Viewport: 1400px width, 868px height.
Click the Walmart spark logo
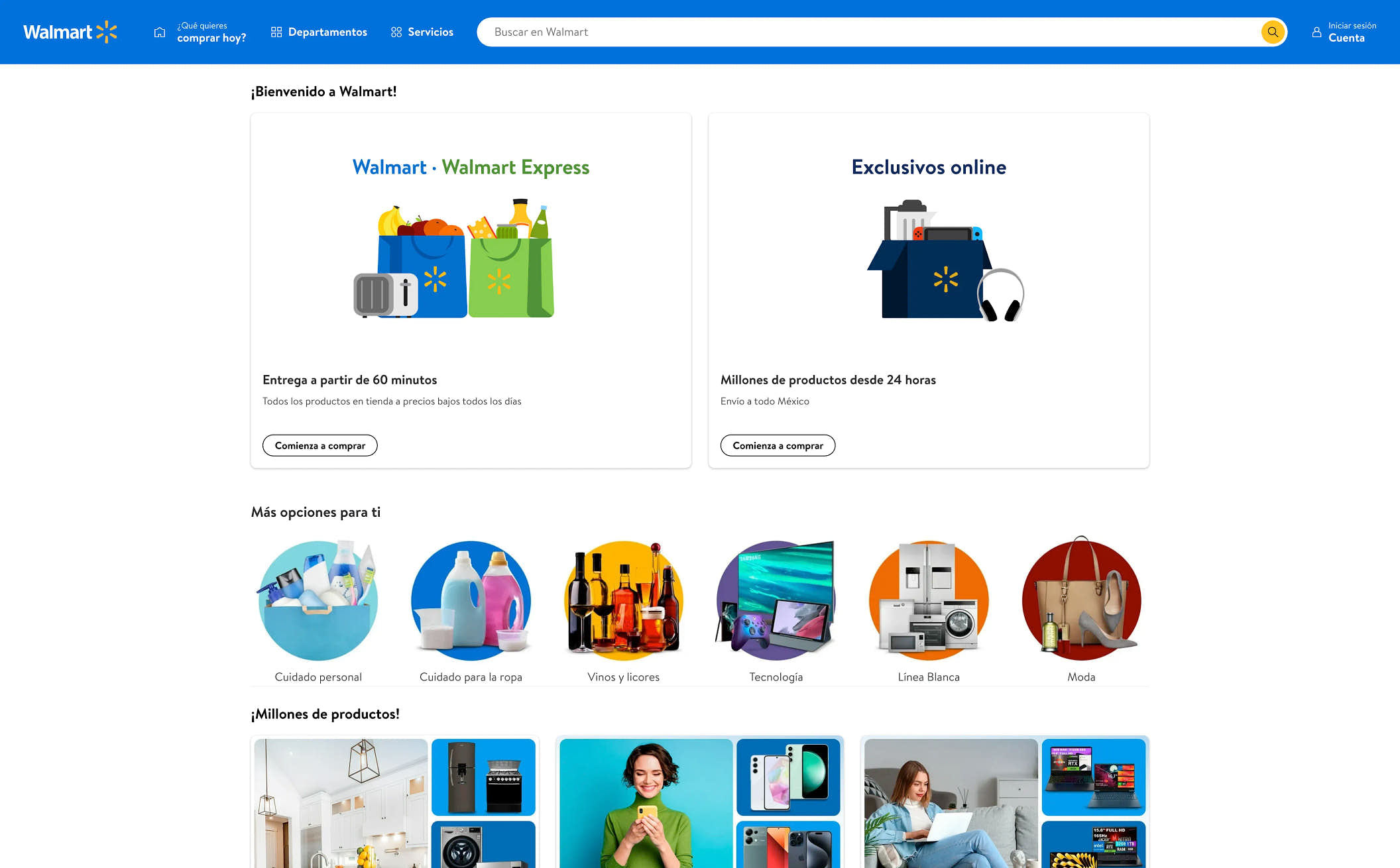[x=106, y=32]
